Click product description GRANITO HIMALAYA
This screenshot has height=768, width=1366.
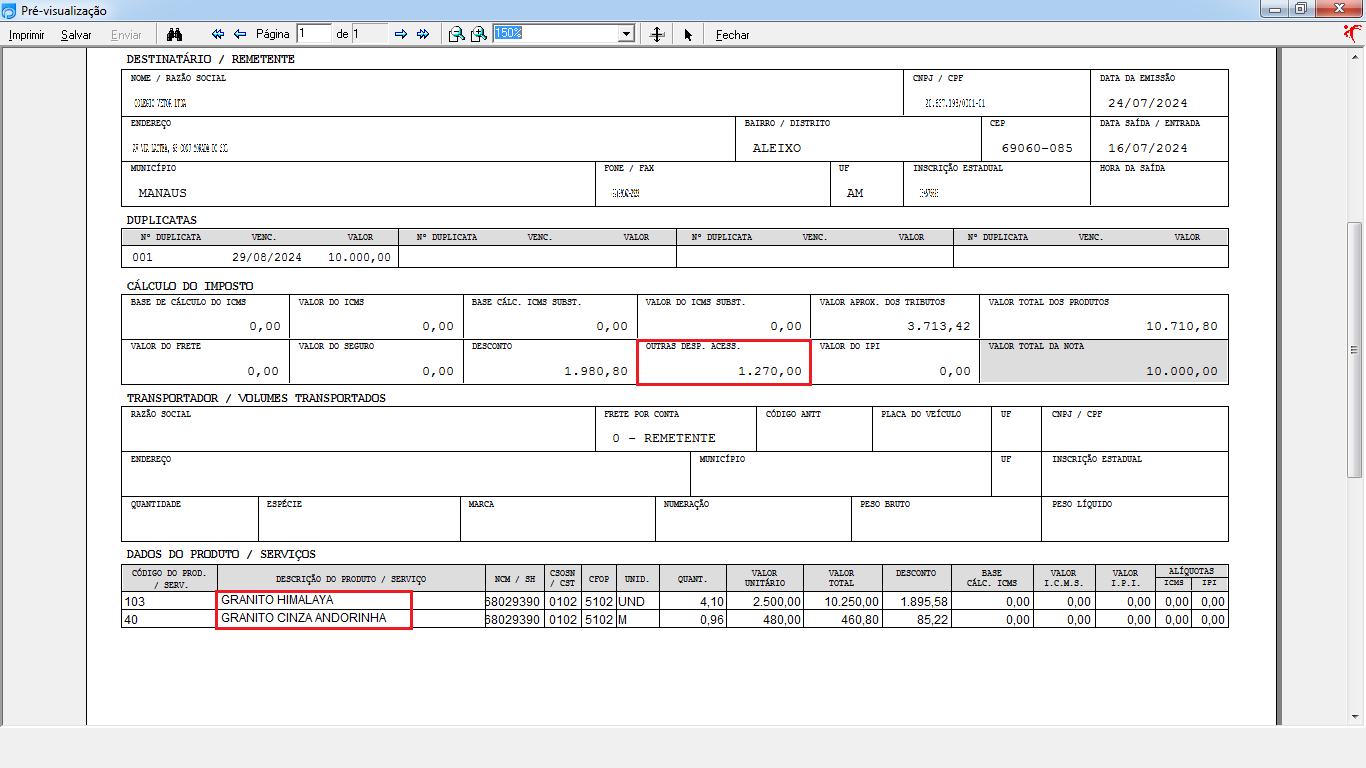click(x=277, y=600)
